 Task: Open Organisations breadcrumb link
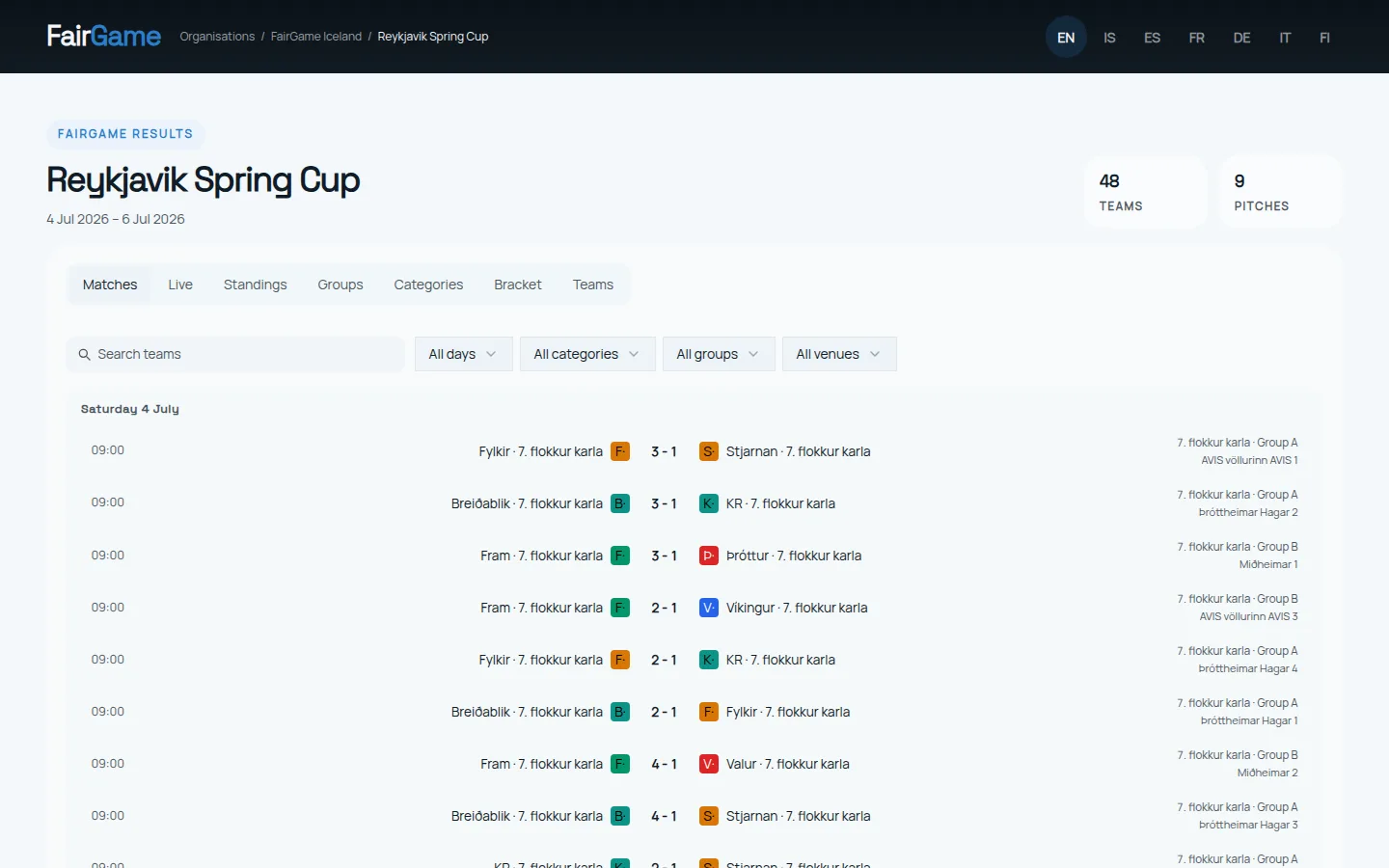[217, 37]
